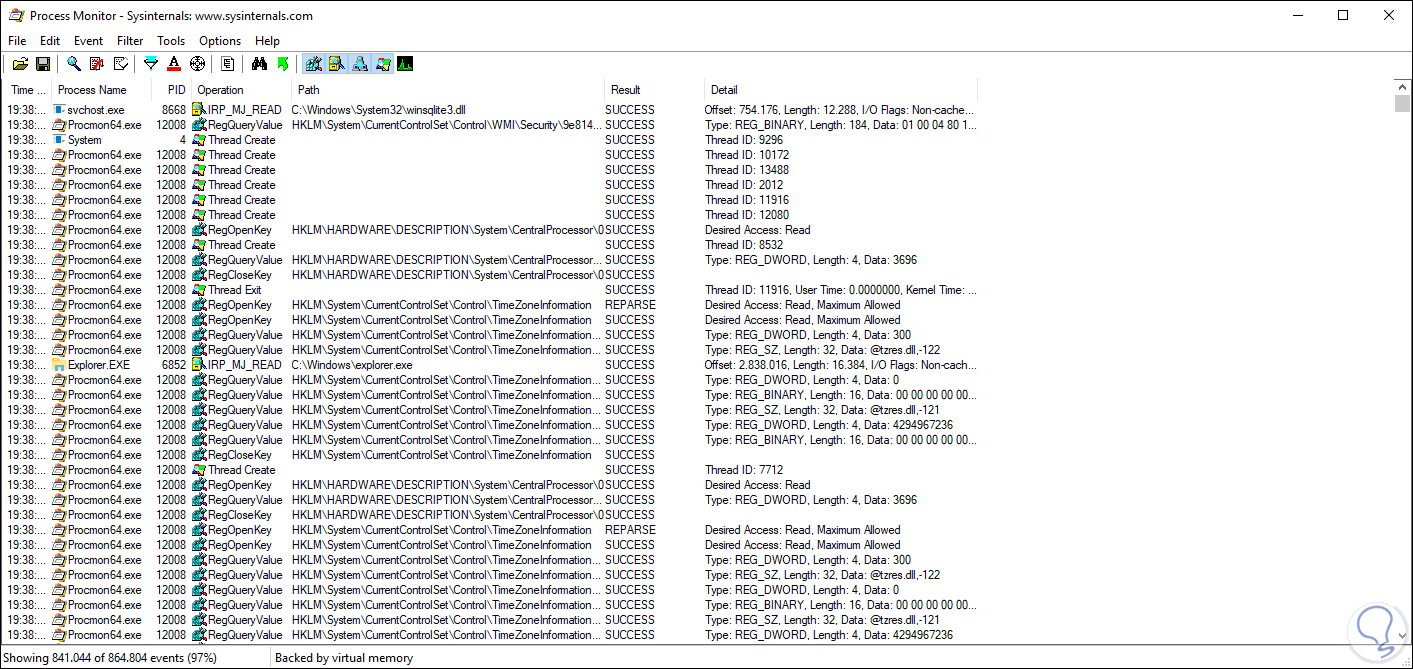Screen dimensions: 1413x669
Task: Select the Explorer.EXE process row
Action: 491,365
